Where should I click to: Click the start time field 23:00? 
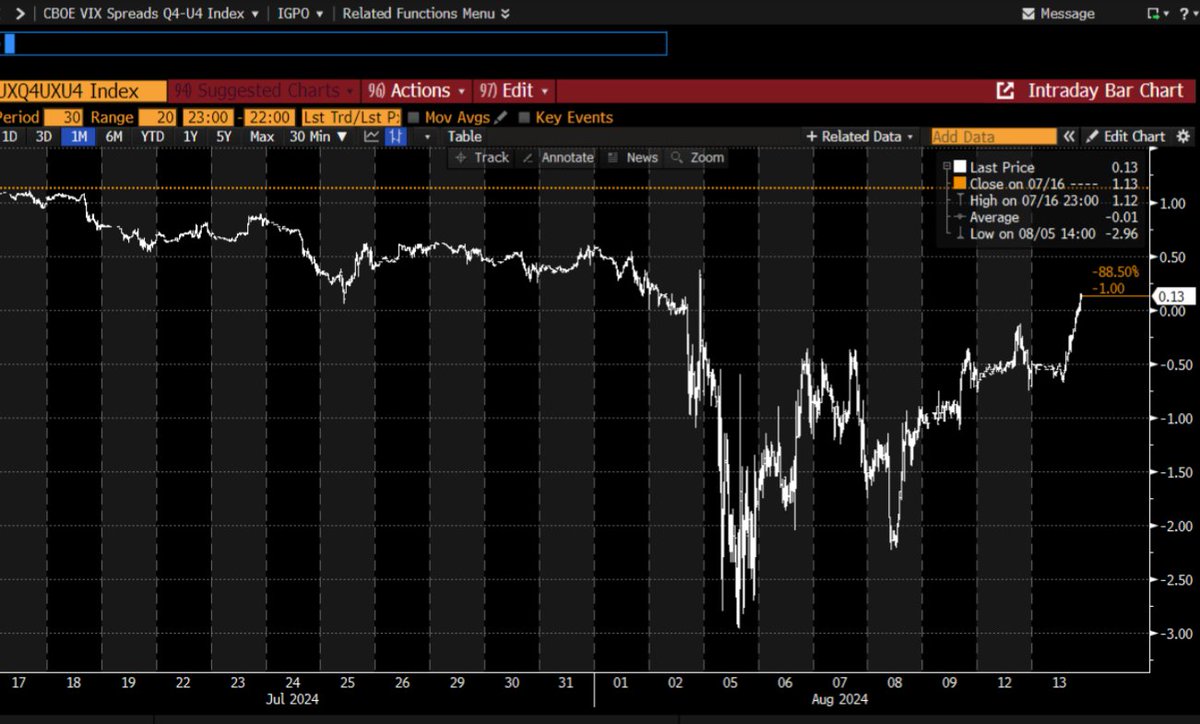(207, 117)
